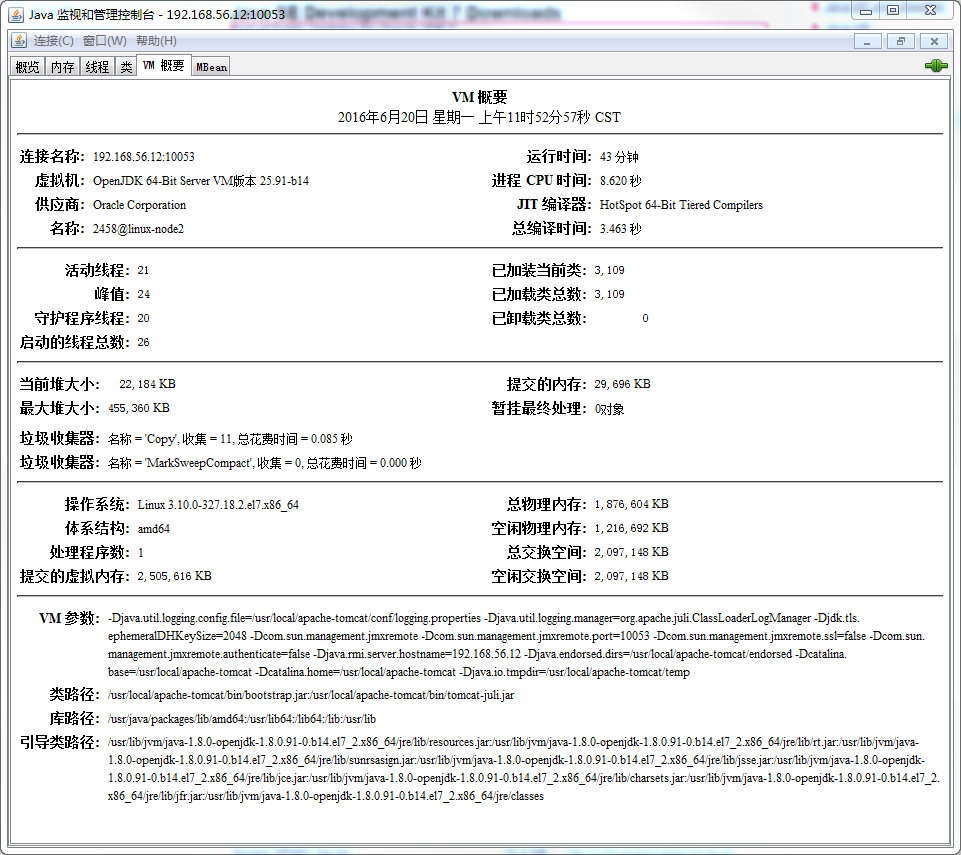This screenshot has height=855, width=961.
Task: Click total physical memory 1,876,604 KB
Action: 631,504
